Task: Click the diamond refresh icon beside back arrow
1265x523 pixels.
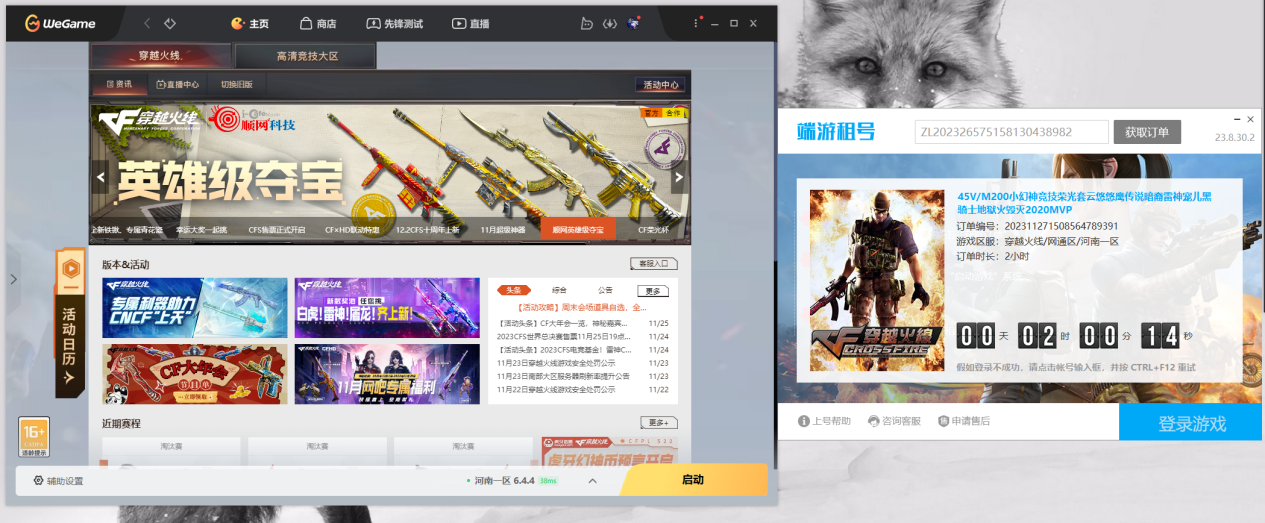Action: click(x=170, y=23)
